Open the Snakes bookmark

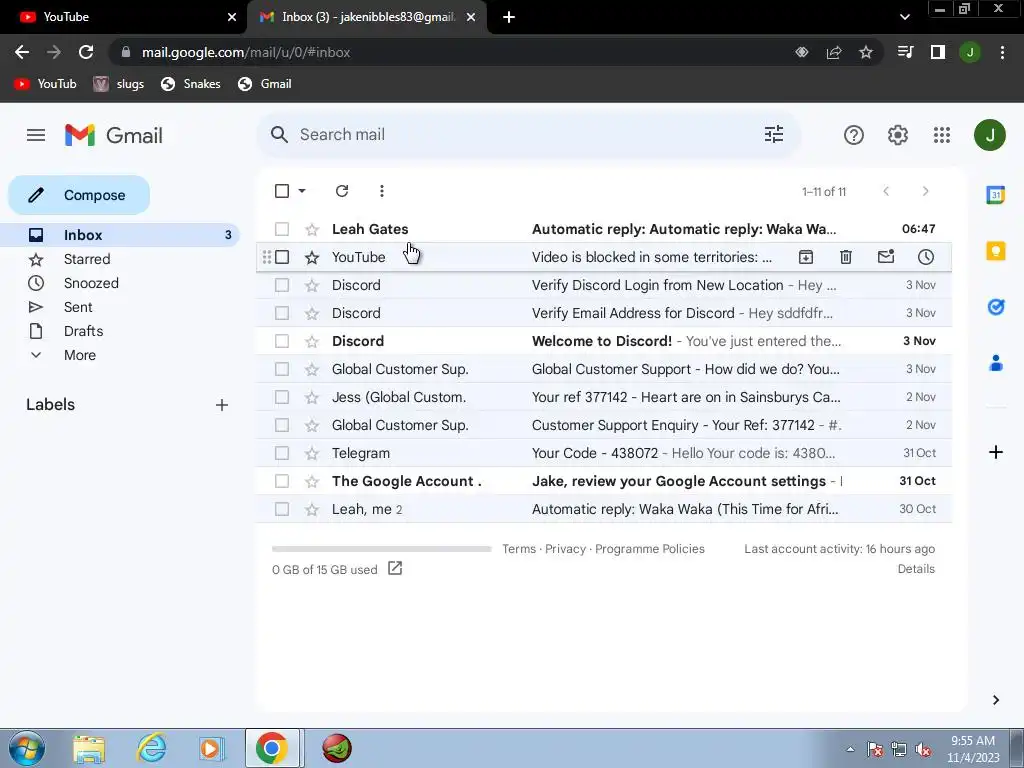click(191, 84)
